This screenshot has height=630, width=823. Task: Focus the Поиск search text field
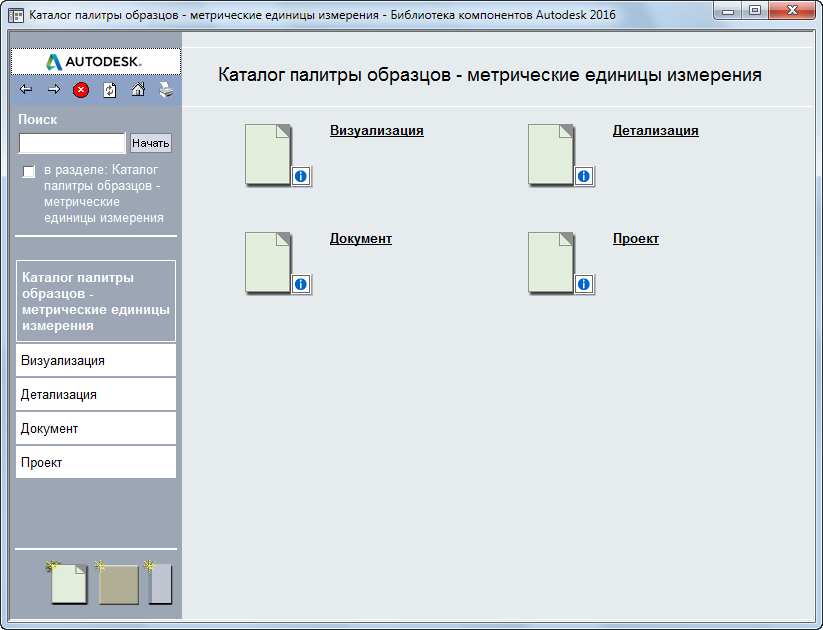coord(72,143)
